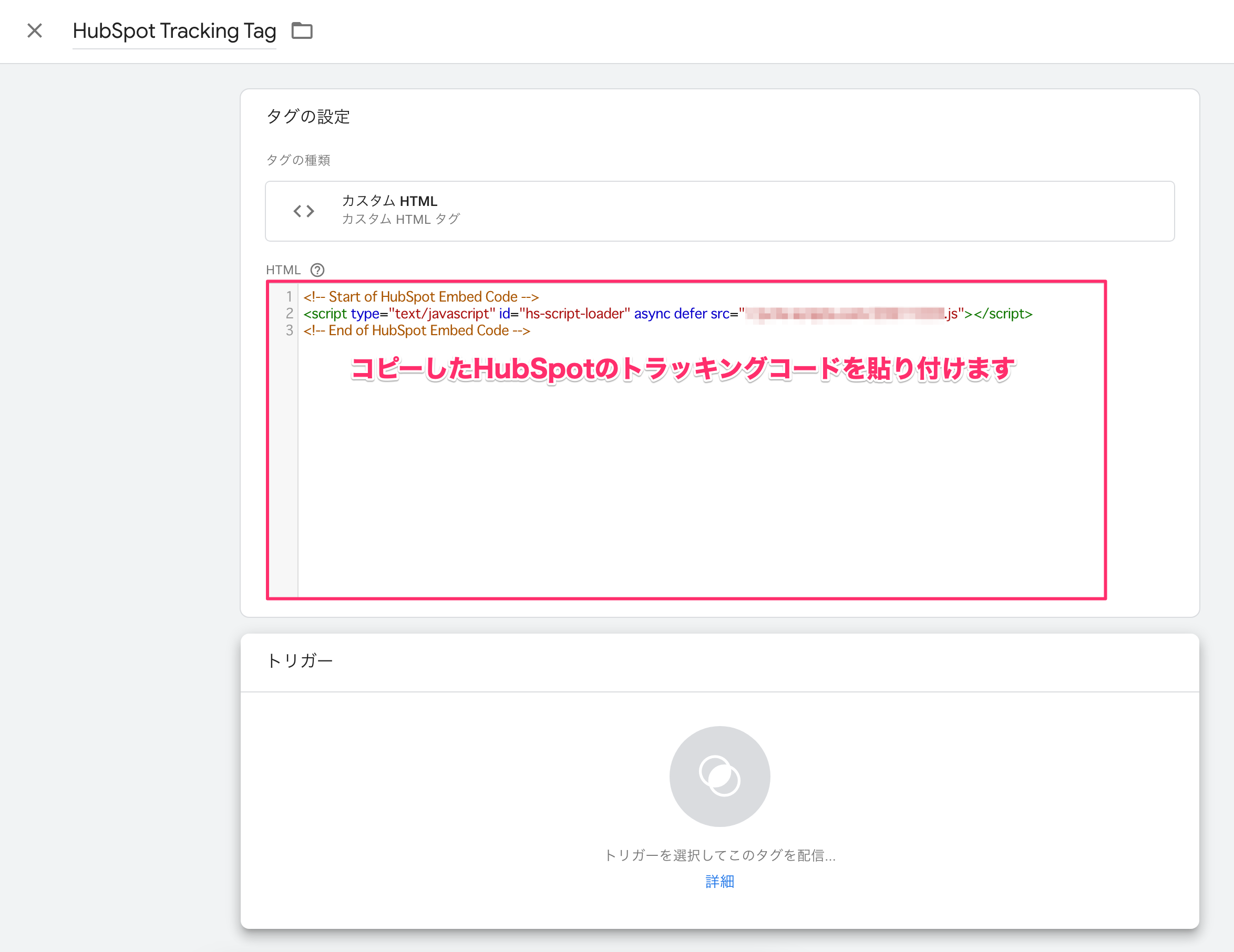Place cursor on line 1 Start of HubSpot Embed Code
The width and height of the screenshot is (1234, 952).
[421, 297]
